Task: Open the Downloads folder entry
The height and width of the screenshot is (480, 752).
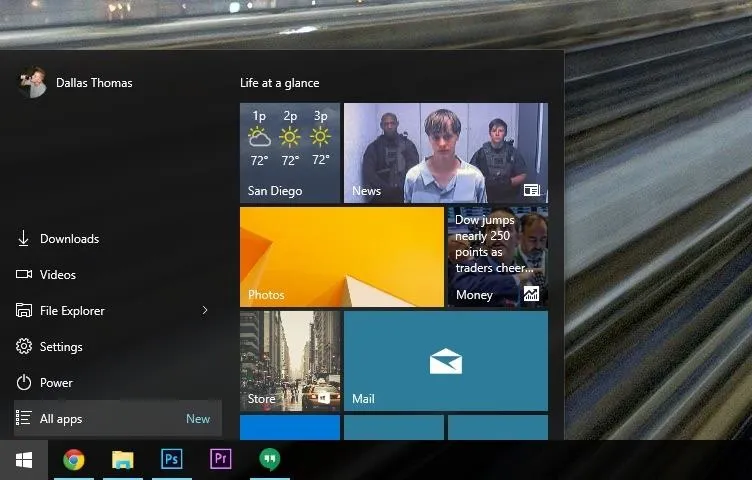Action: click(x=118, y=238)
